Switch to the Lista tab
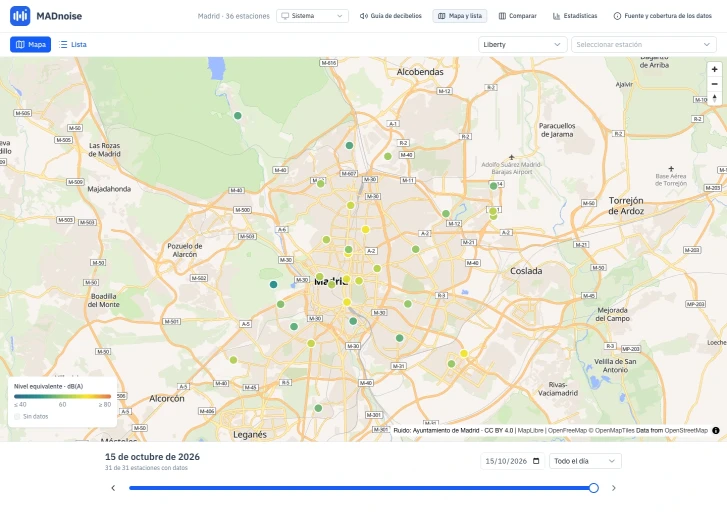The height and width of the screenshot is (512, 727). click(73, 45)
